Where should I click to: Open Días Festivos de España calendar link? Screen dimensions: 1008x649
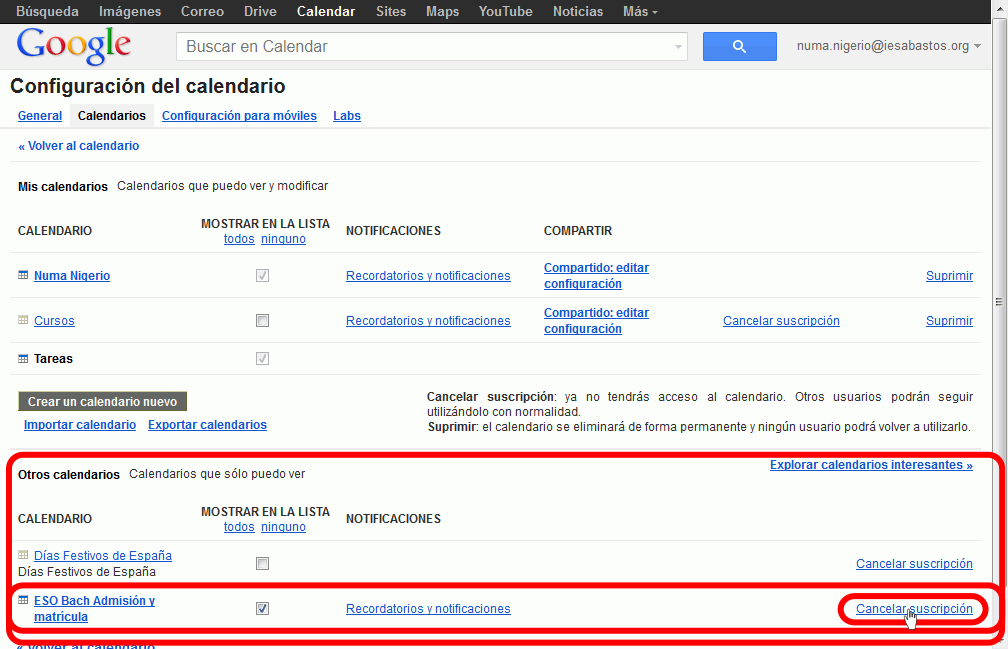click(x=103, y=555)
